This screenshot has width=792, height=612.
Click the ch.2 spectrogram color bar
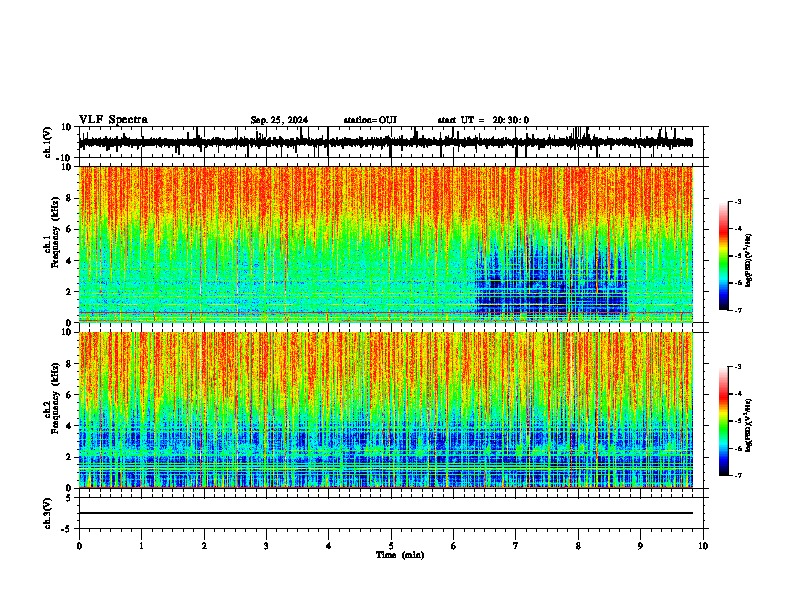click(x=724, y=421)
